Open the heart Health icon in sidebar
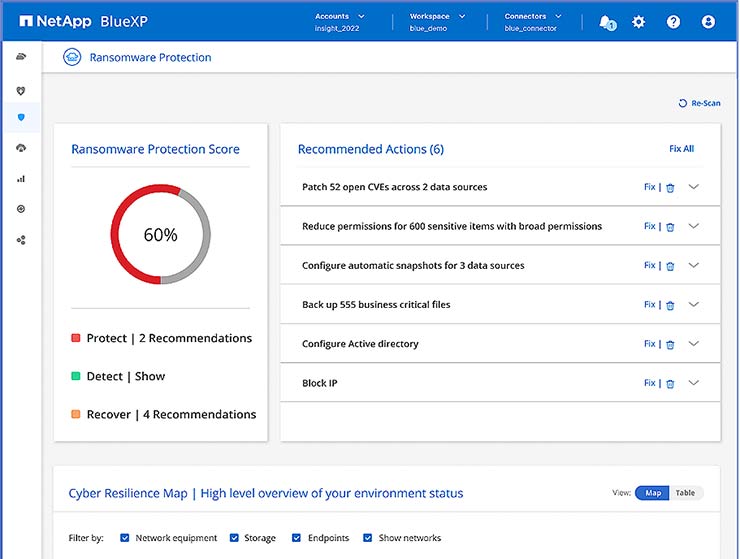The width and height of the screenshot is (740, 559). click(21, 90)
